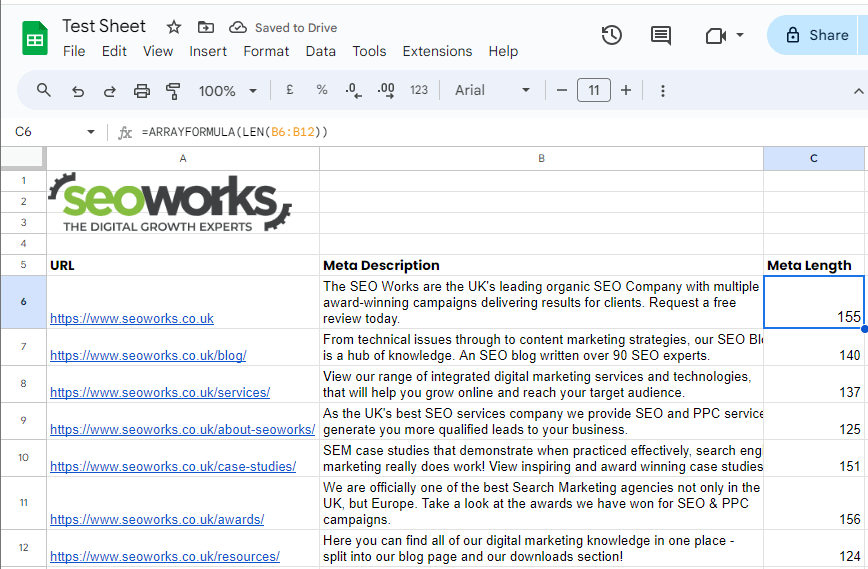This screenshot has height=569, width=868.
Task: Decrease font size with minus button
Action: click(561, 90)
